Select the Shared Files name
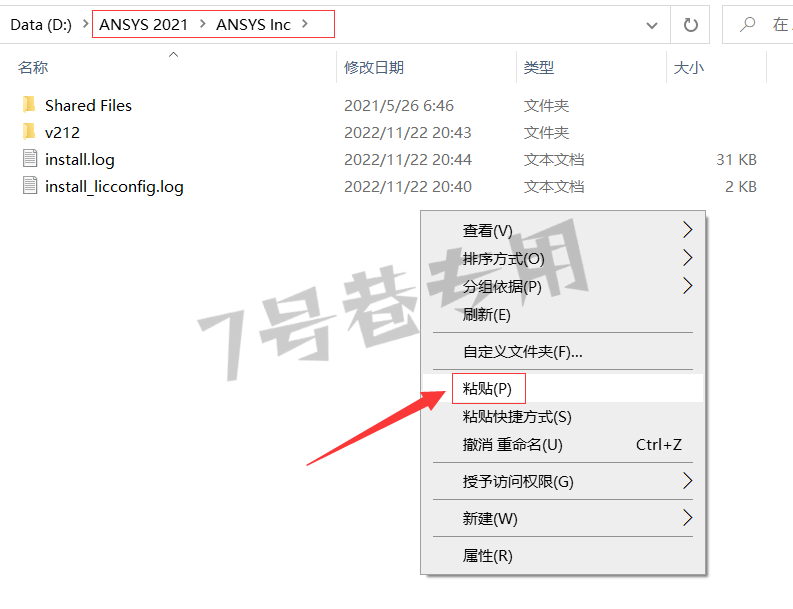Image resolution: width=793 pixels, height=609 pixels. tap(88, 105)
